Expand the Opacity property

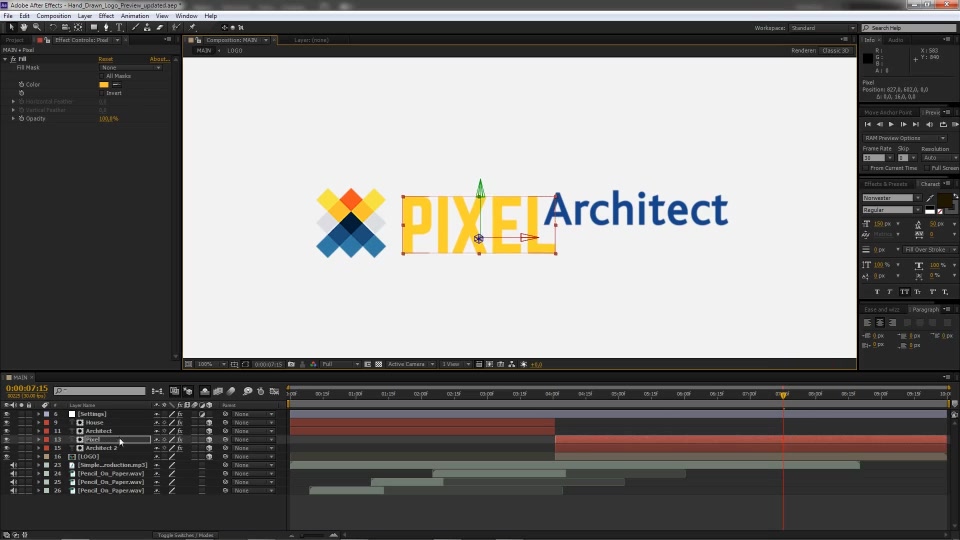pyautogui.click(x=13, y=119)
